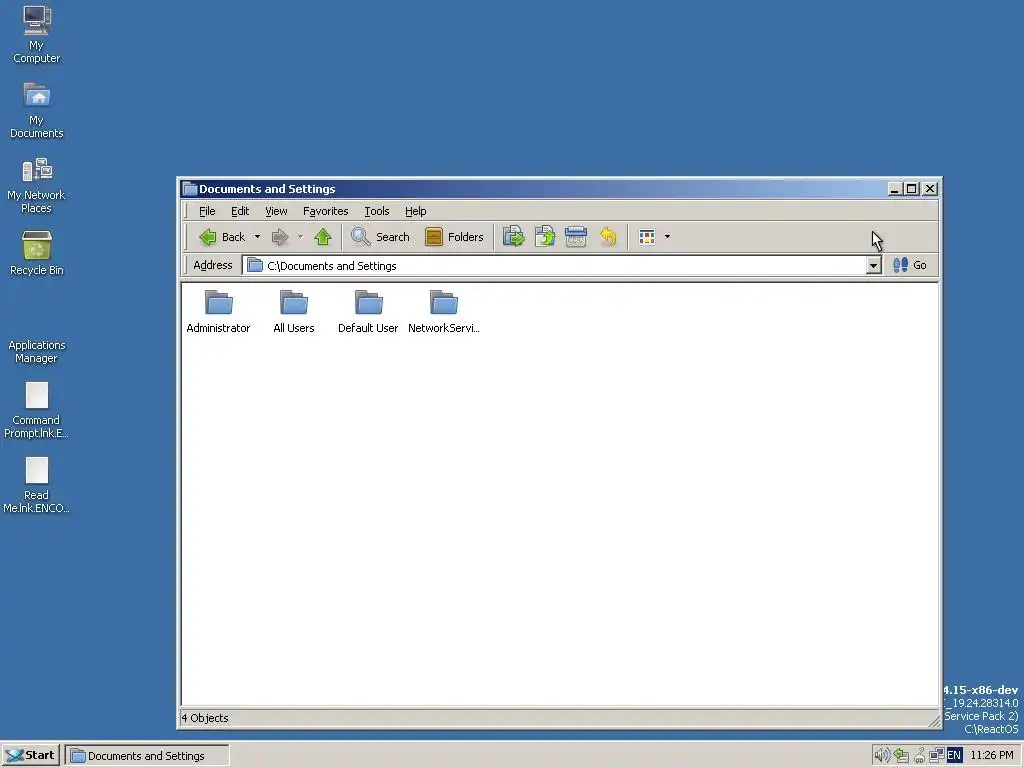Click the '4 Objects' status bar text
The image size is (1024, 768).
[x=205, y=718]
